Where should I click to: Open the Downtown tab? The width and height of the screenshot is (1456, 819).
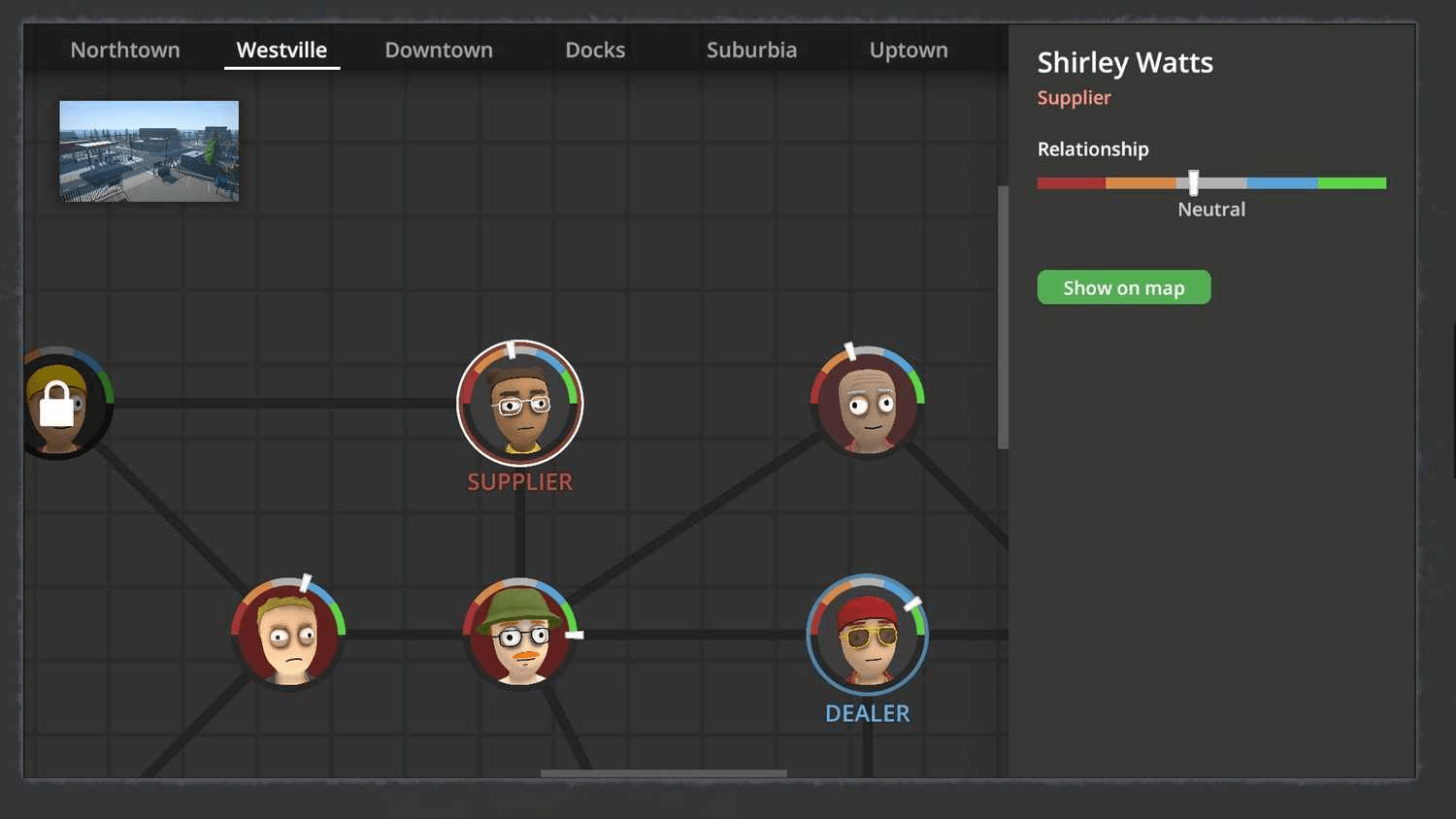(439, 49)
